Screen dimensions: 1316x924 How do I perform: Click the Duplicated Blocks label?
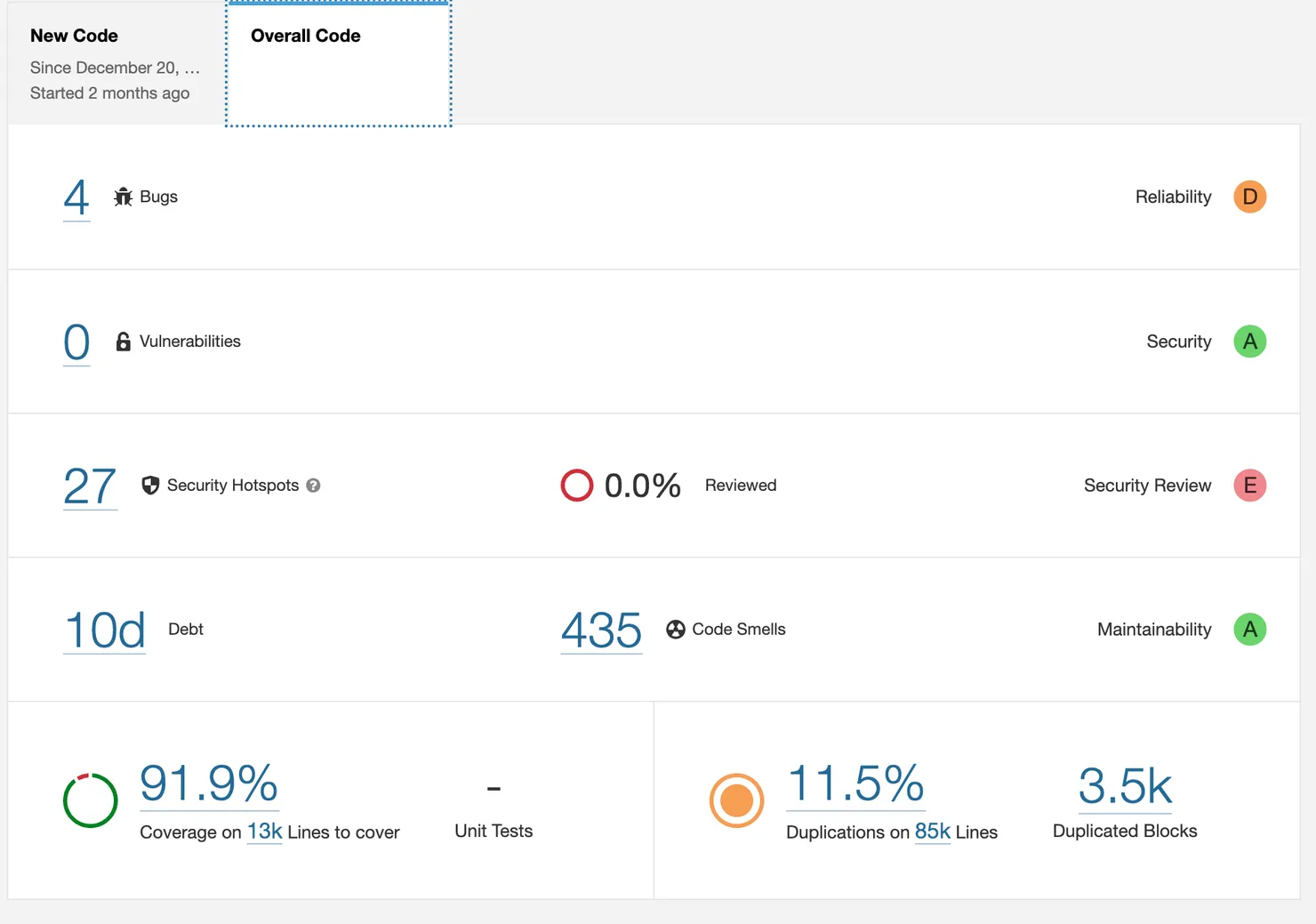(1125, 831)
